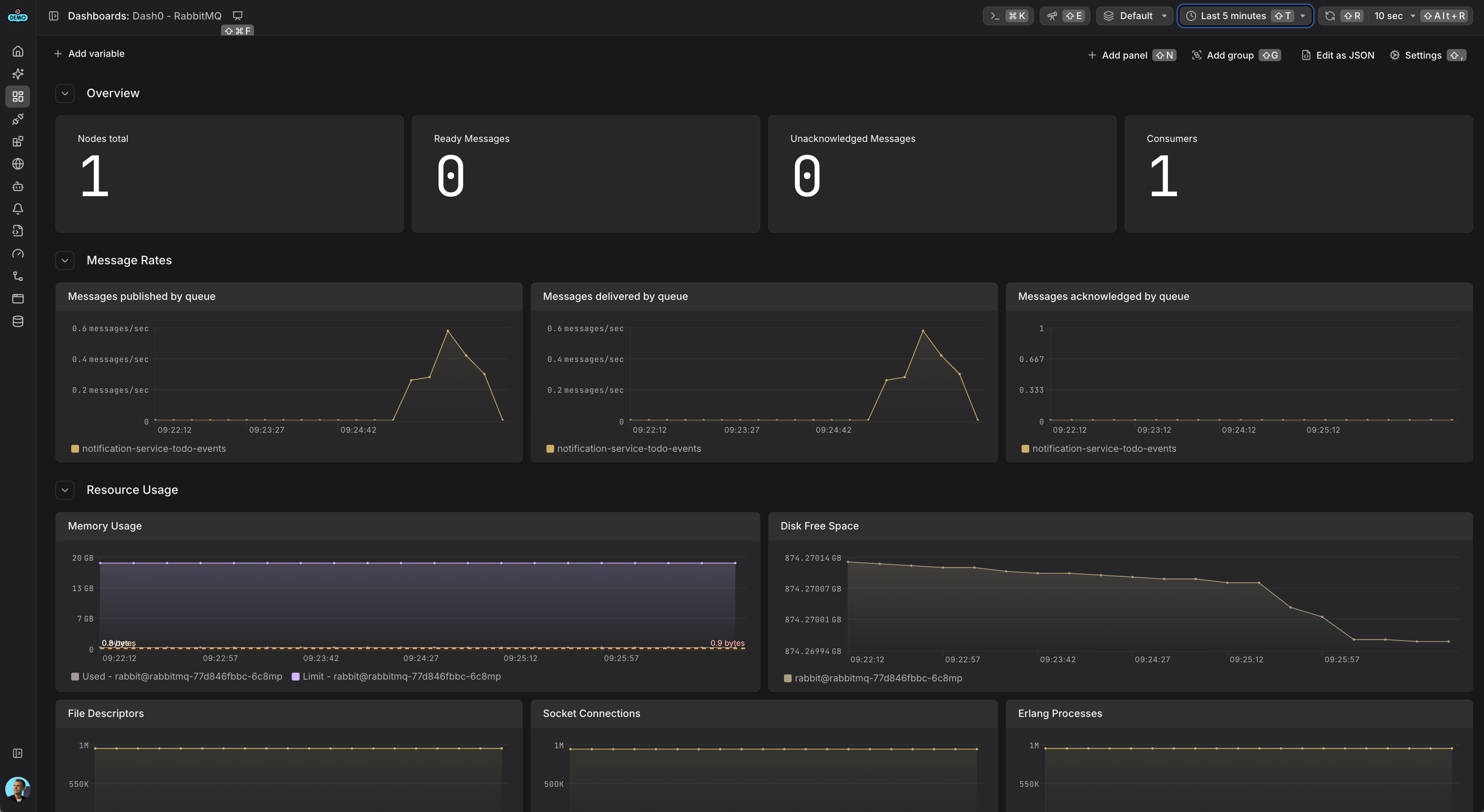This screenshot has height=812, width=1484.
Task: Open the bell alerts icon
Action: (x=18, y=209)
